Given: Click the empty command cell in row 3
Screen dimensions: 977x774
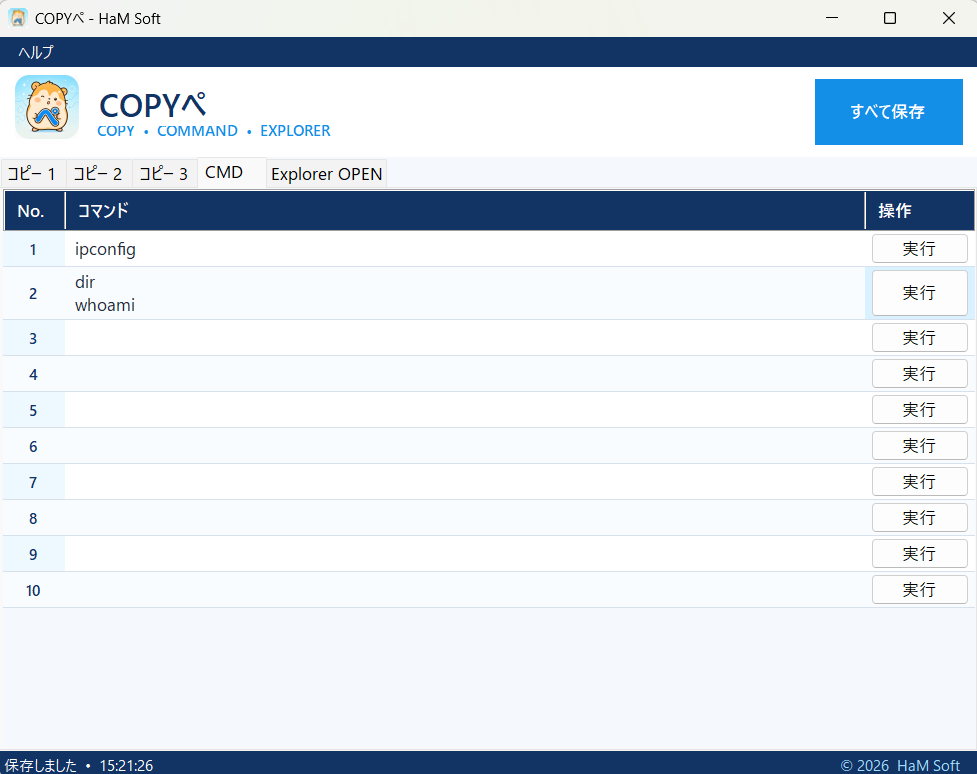Looking at the screenshot, I should pyautogui.click(x=465, y=338).
